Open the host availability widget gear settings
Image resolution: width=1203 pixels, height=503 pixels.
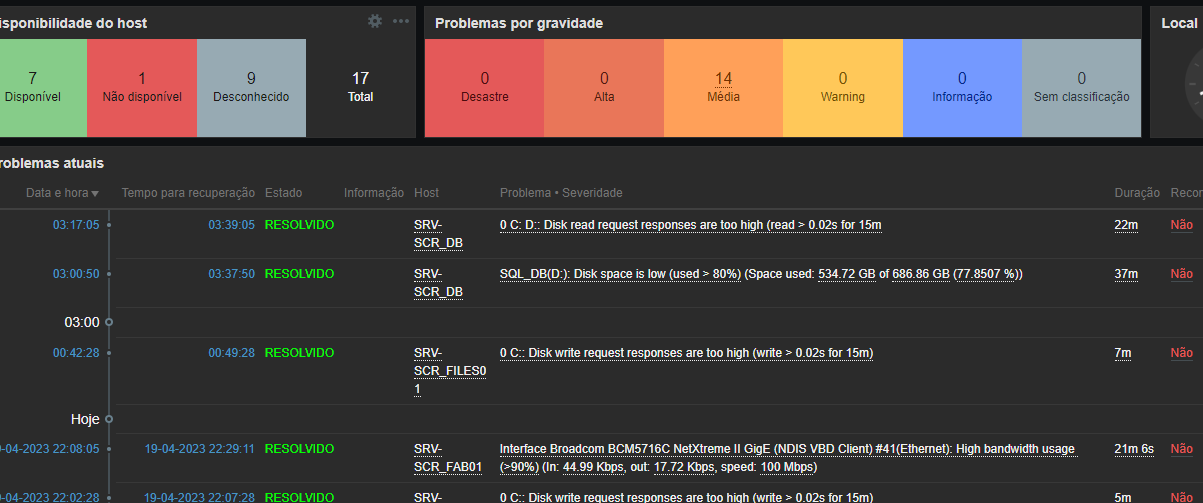375,21
